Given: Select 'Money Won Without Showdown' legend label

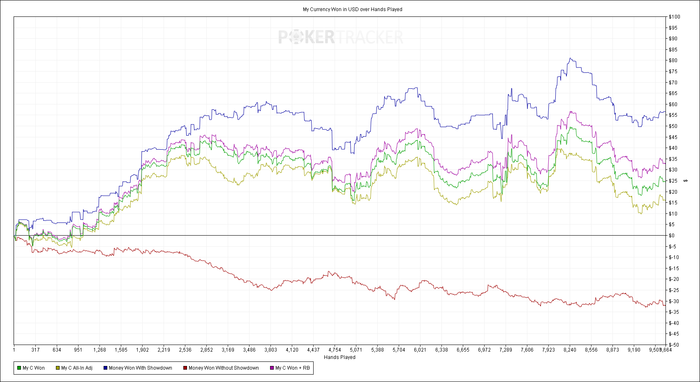Looking at the screenshot, I should point(224,368).
